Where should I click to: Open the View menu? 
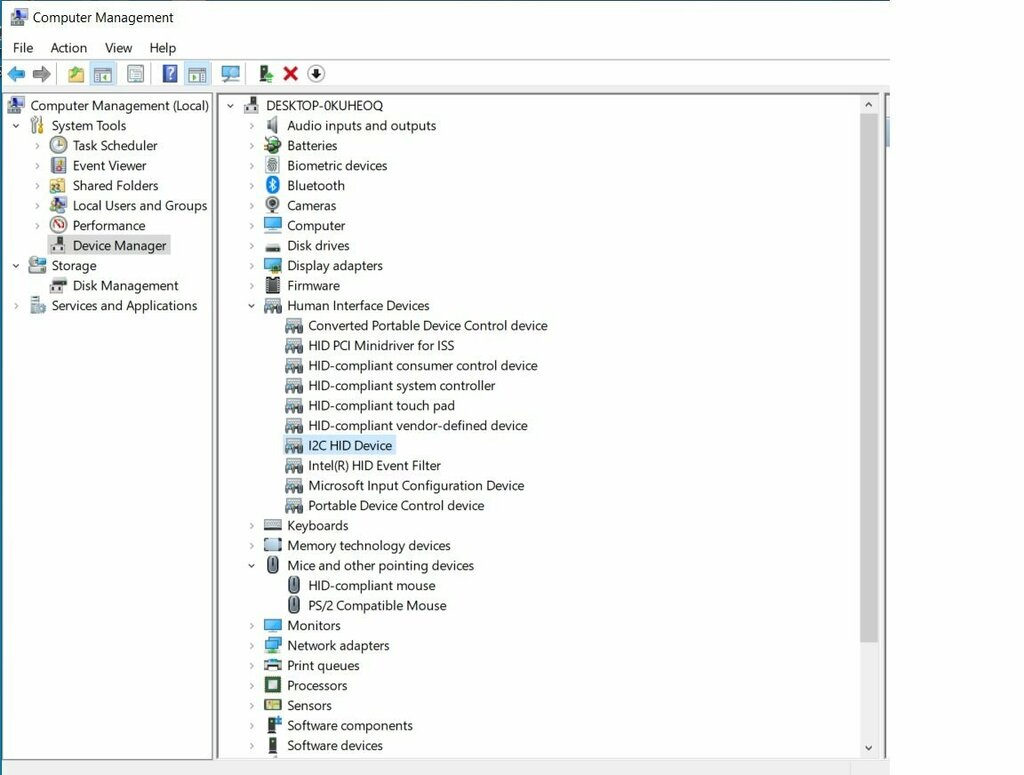coord(118,48)
